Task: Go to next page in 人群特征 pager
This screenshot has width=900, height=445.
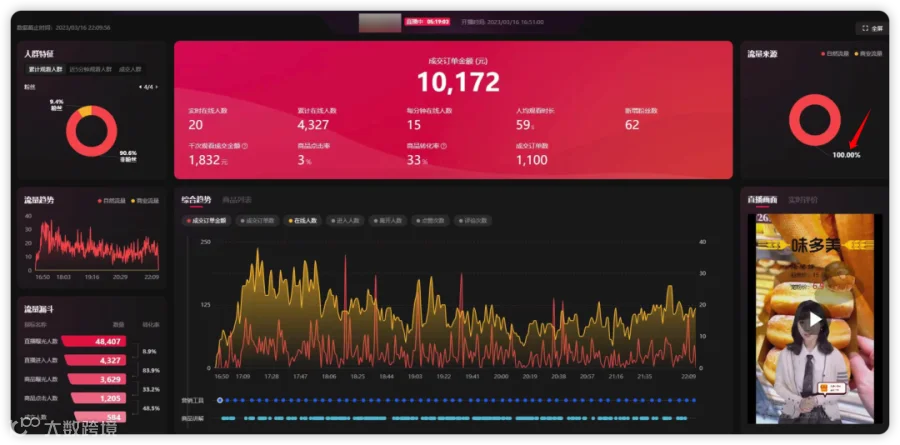Action: tap(157, 87)
